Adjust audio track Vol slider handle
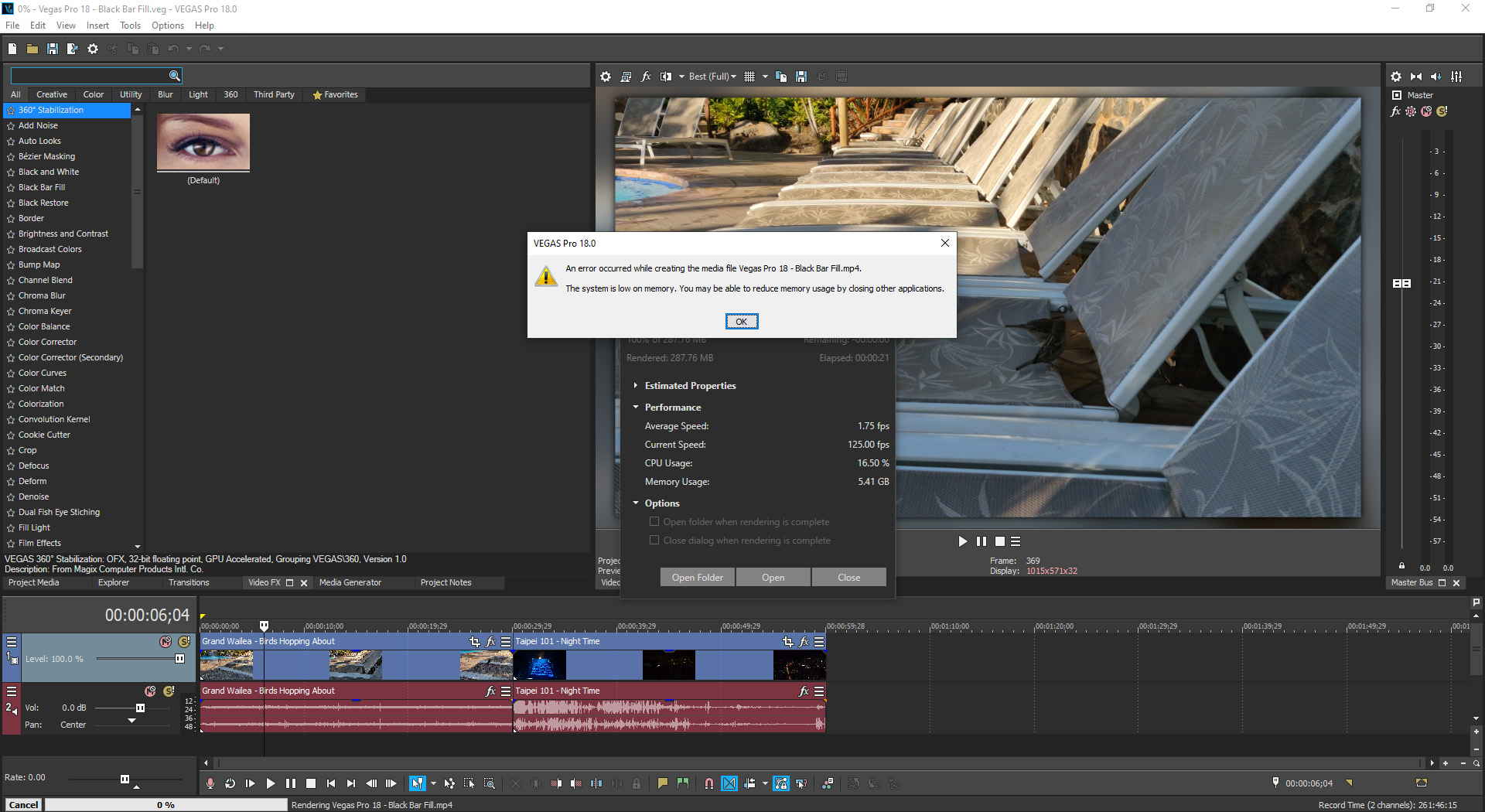 (x=140, y=708)
